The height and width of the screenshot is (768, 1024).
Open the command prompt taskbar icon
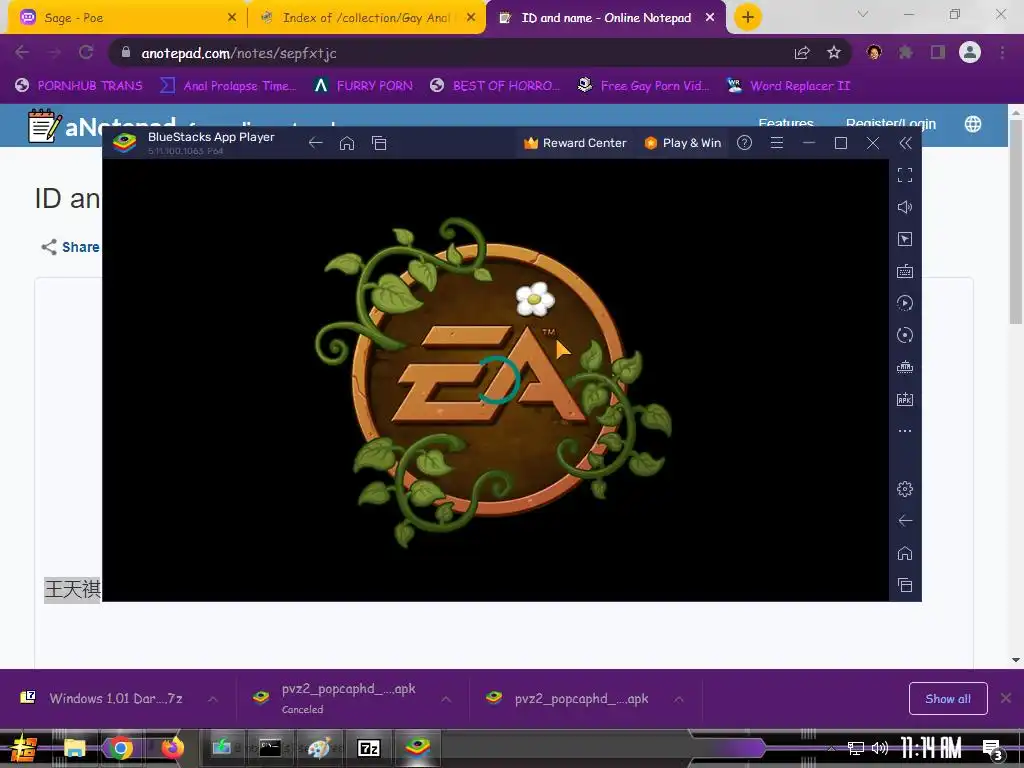(x=270, y=748)
